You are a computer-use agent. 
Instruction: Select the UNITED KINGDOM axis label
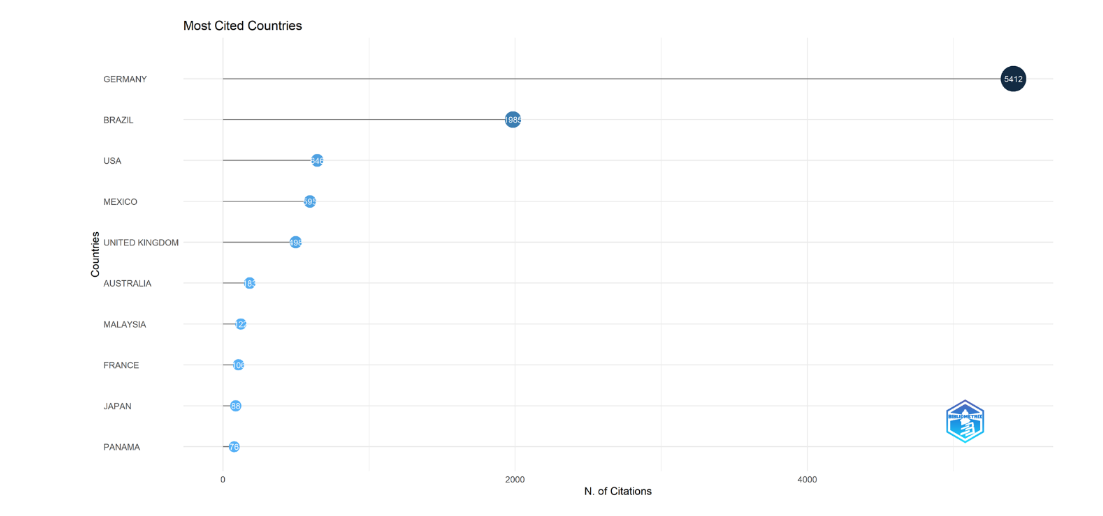pos(141,243)
